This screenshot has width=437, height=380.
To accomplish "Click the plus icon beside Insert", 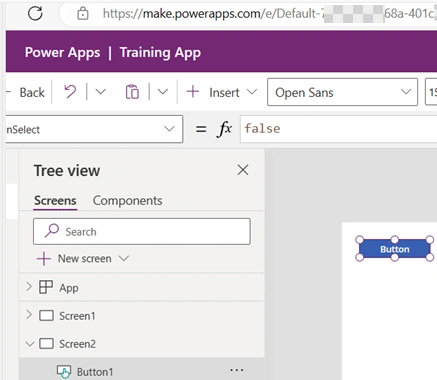I will point(193,92).
